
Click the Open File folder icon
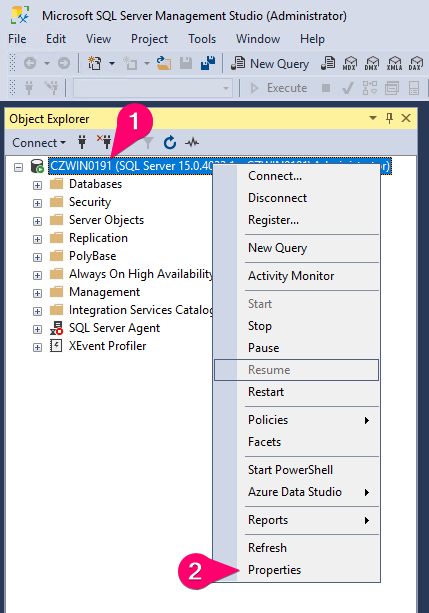[164, 63]
